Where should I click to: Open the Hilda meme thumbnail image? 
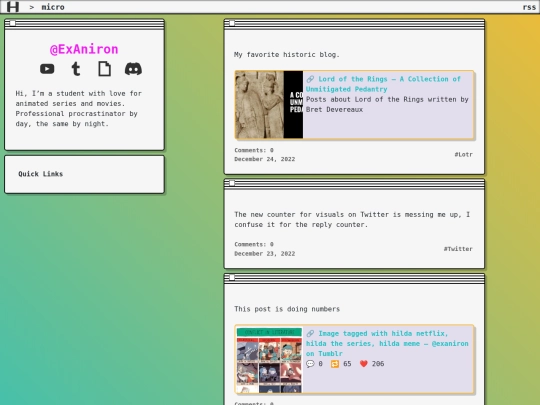269,360
